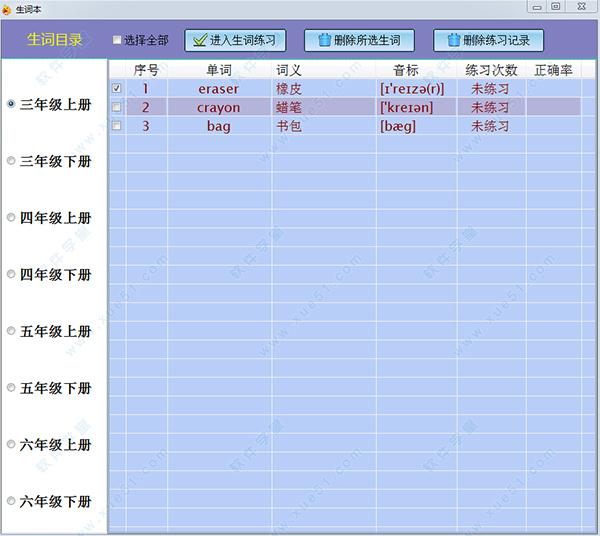Check the crayon row checkbox
The height and width of the screenshot is (536, 600).
pyautogui.click(x=117, y=107)
